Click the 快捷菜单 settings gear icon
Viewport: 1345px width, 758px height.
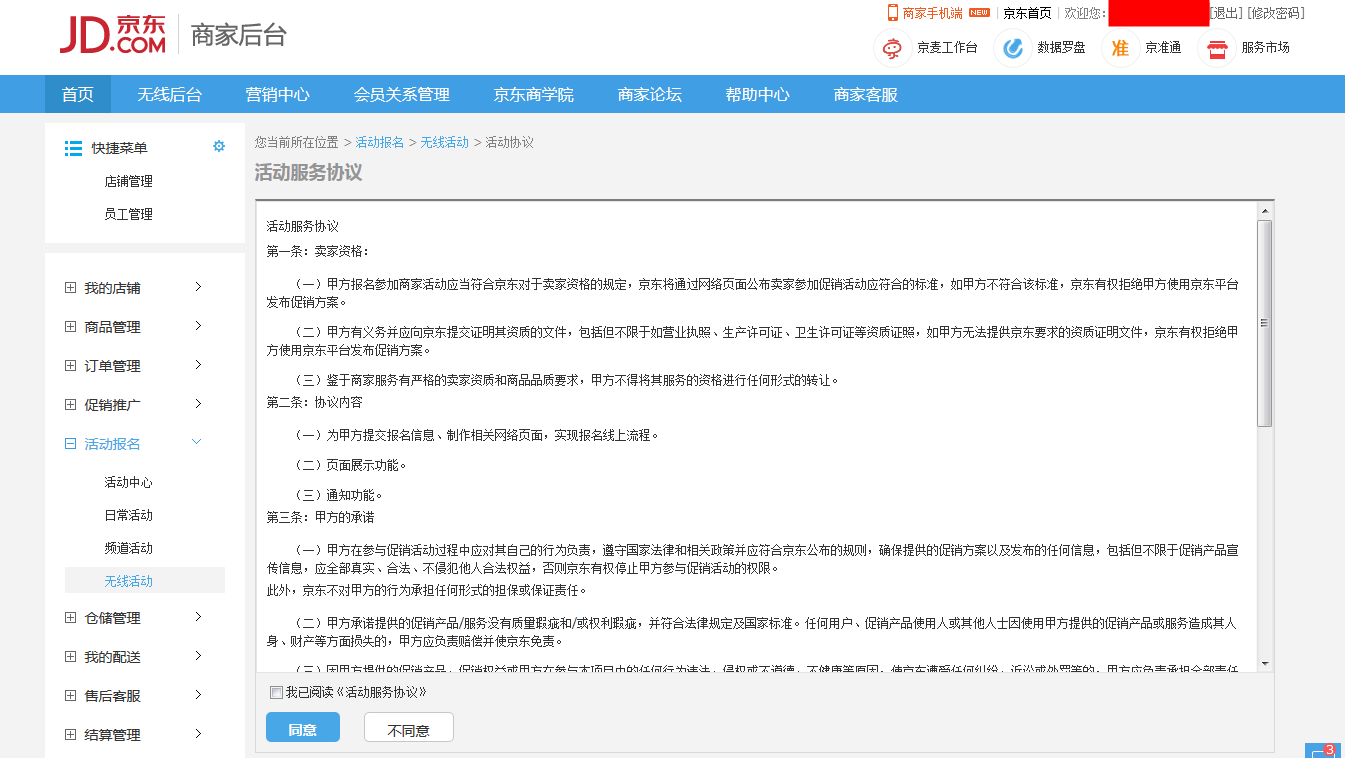click(219, 147)
